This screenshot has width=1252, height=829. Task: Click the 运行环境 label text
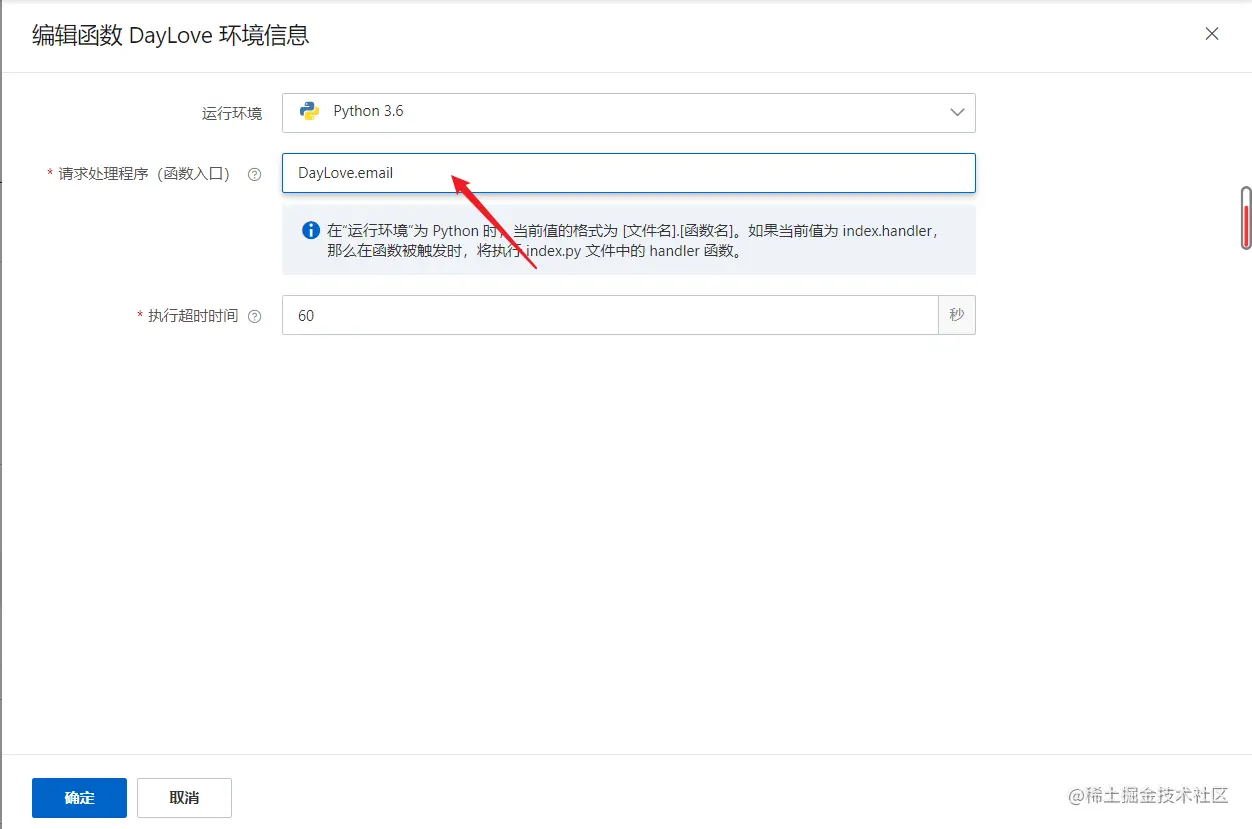click(232, 113)
